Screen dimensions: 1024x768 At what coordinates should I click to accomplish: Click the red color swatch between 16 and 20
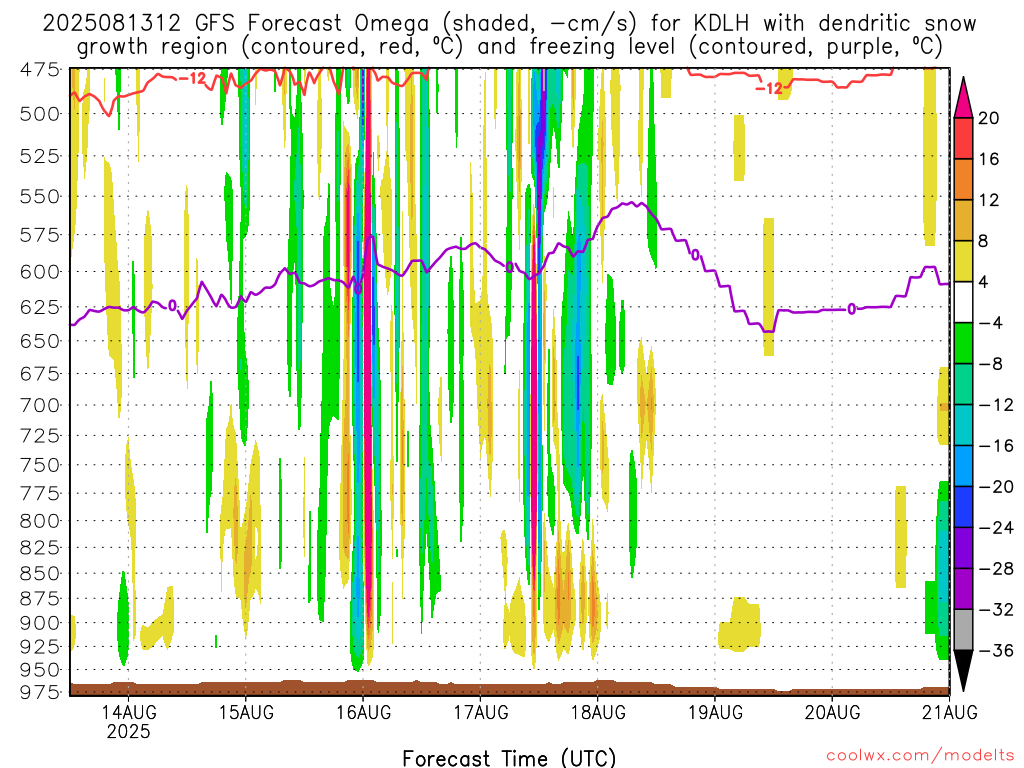(963, 138)
